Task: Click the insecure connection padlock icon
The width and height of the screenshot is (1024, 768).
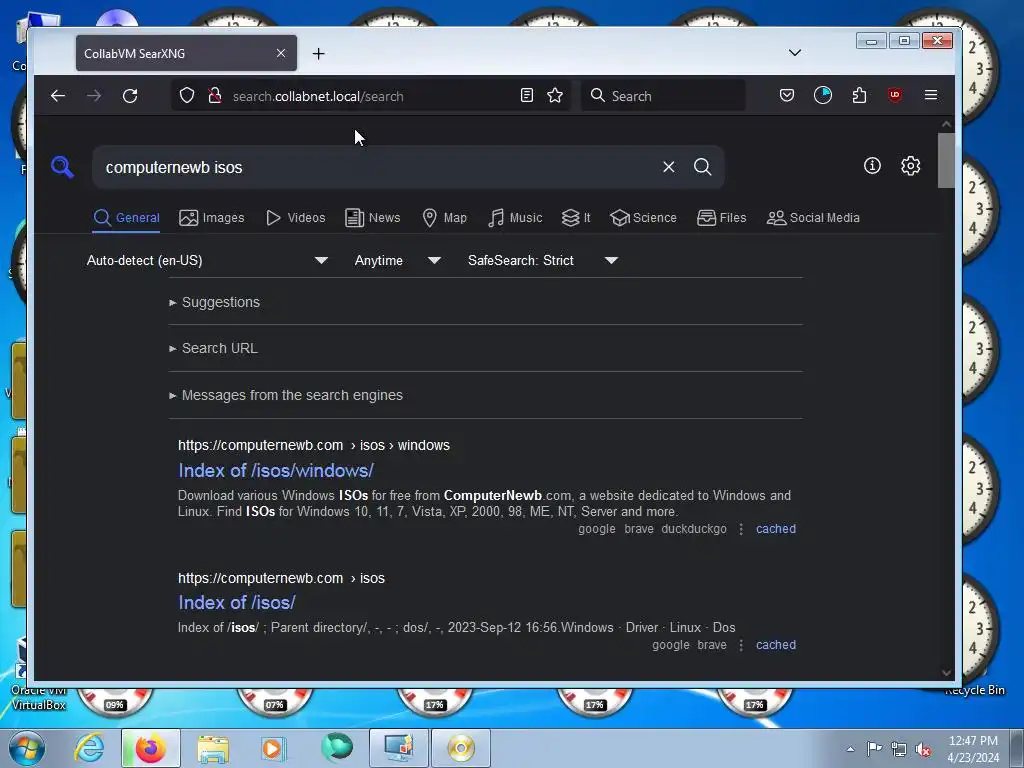Action: [214, 95]
